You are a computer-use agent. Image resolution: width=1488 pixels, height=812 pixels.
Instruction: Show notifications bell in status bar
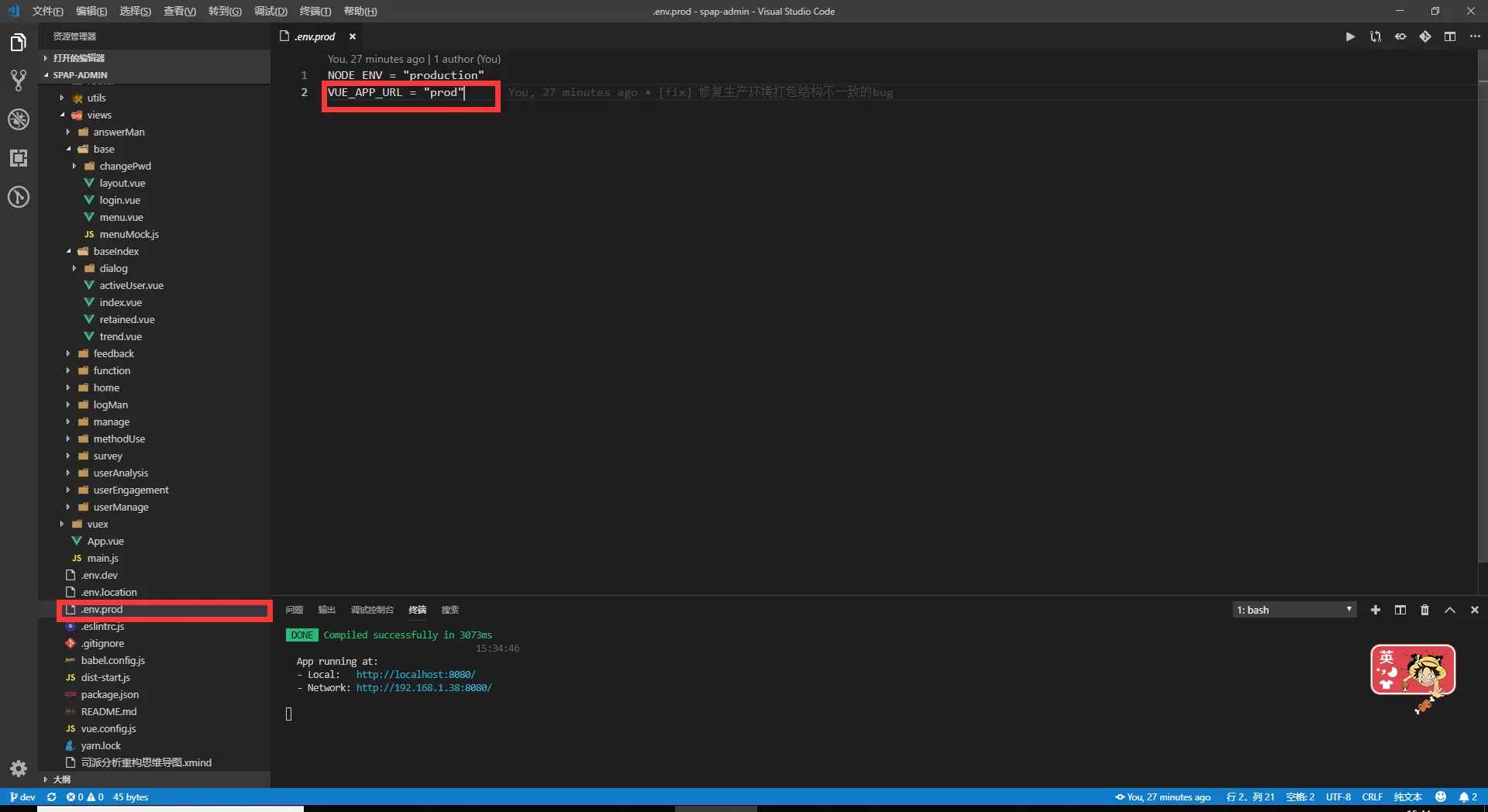(1468, 797)
